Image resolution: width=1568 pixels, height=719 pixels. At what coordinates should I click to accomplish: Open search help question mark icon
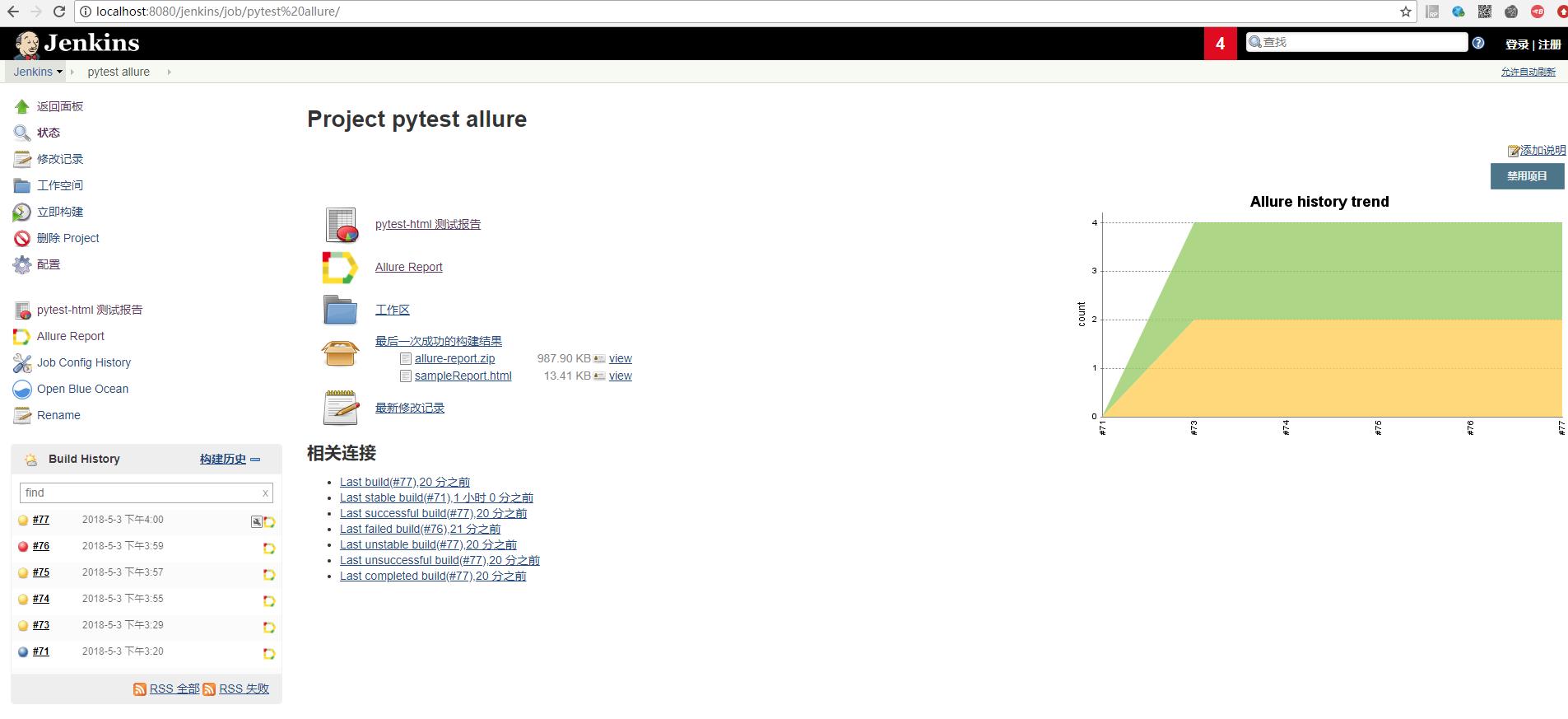tap(1478, 43)
